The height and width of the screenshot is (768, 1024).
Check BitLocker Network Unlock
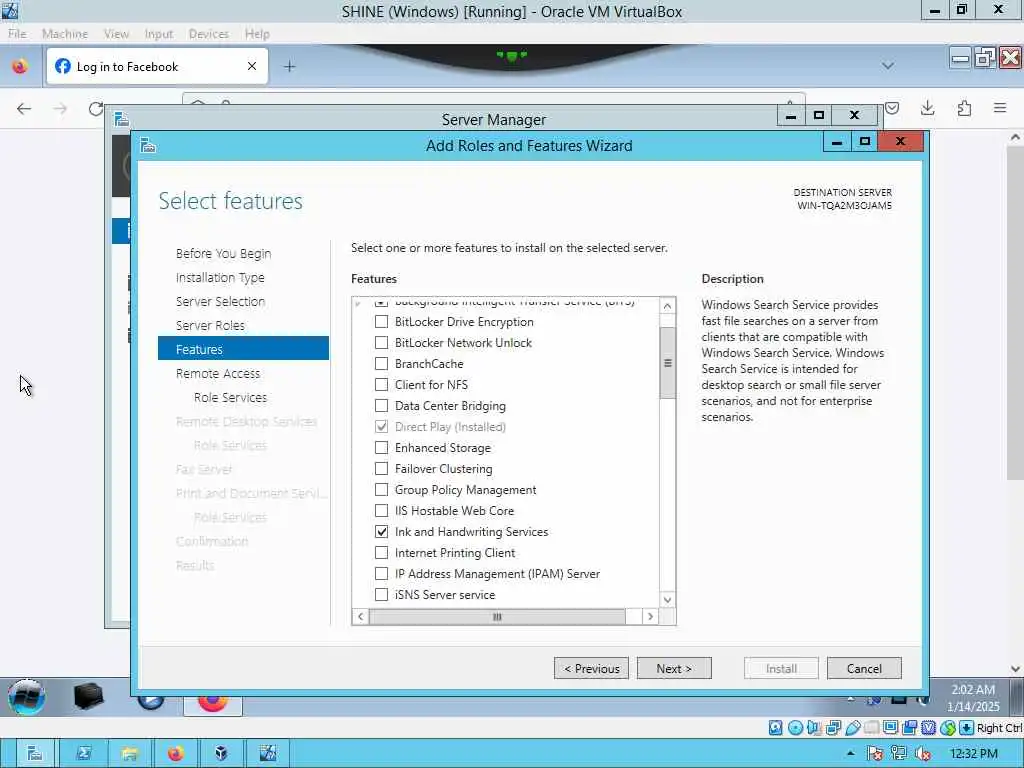[x=381, y=343]
